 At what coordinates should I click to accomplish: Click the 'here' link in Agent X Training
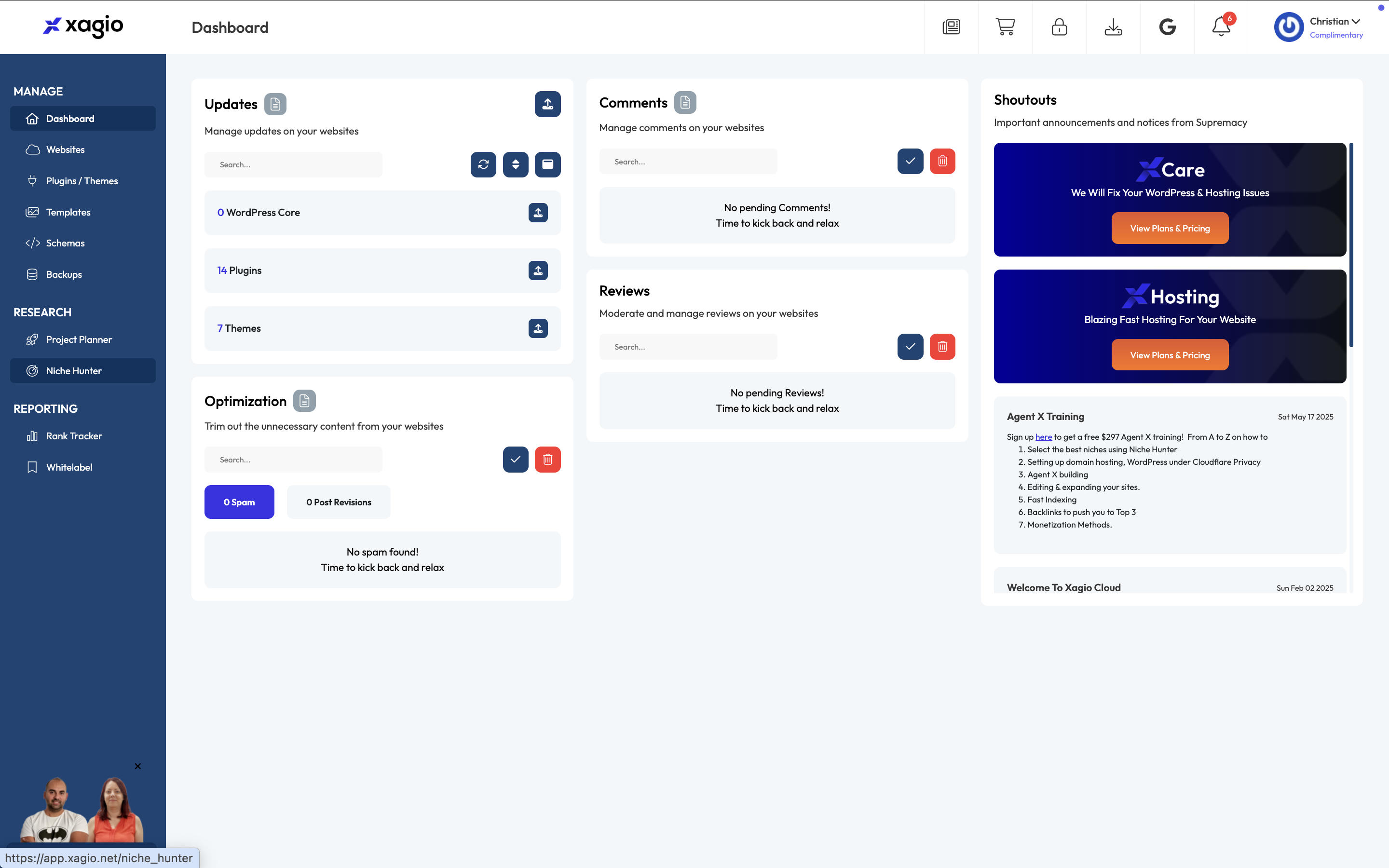[1044, 437]
